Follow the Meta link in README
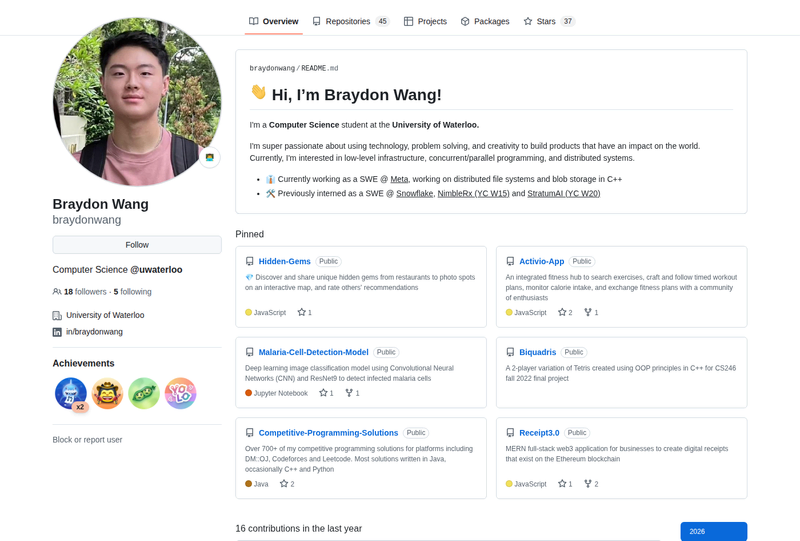Image resolution: width=800 pixels, height=541 pixels. (399, 179)
